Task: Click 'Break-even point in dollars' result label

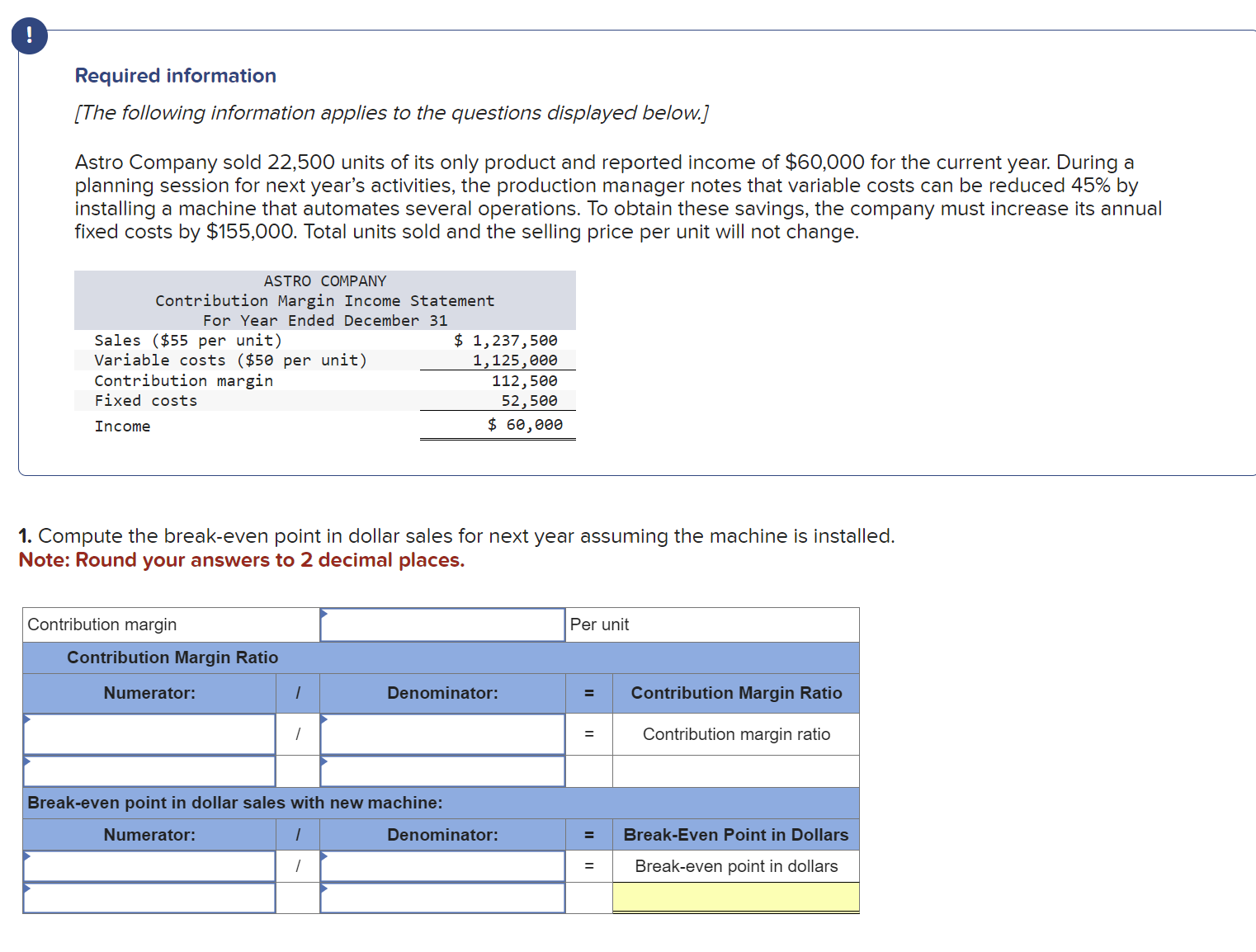Action: point(736,866)
